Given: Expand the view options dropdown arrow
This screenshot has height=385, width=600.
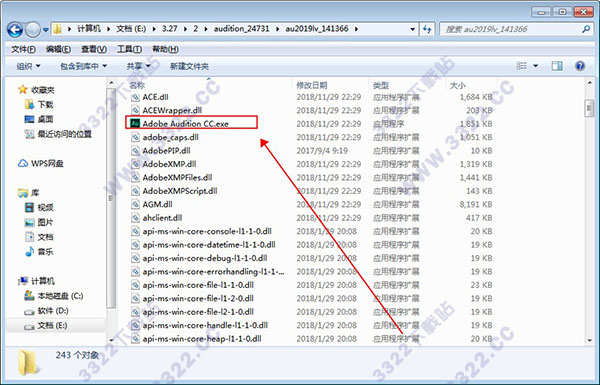Looking at the screenshot, I should pyautogui.click(x=536, y=66).
